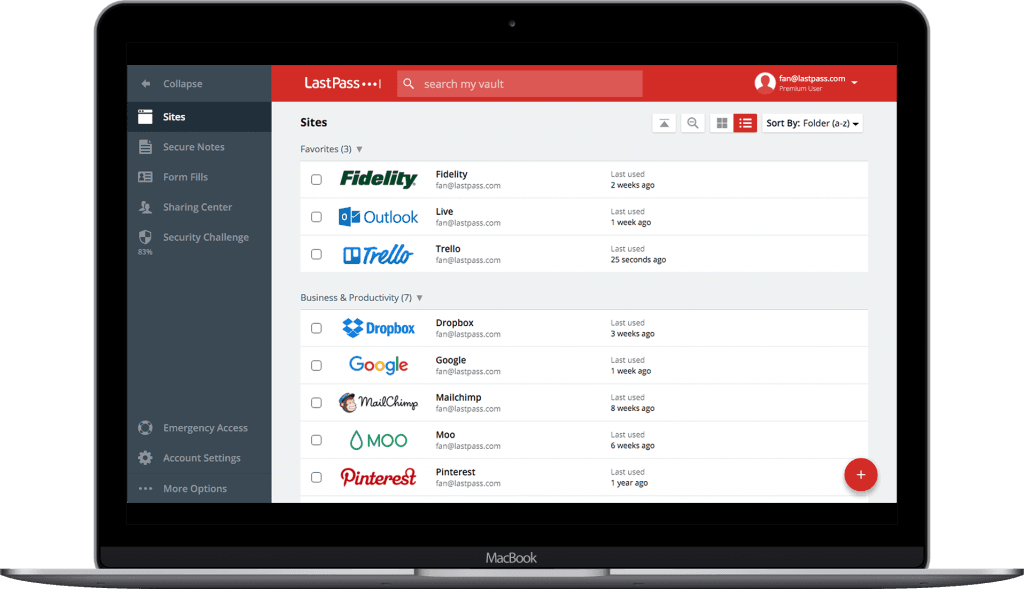Collapse the left sidebar
Image resolution: width=1024 pixels, height=589 pixels.
click(x=182, y=84)
